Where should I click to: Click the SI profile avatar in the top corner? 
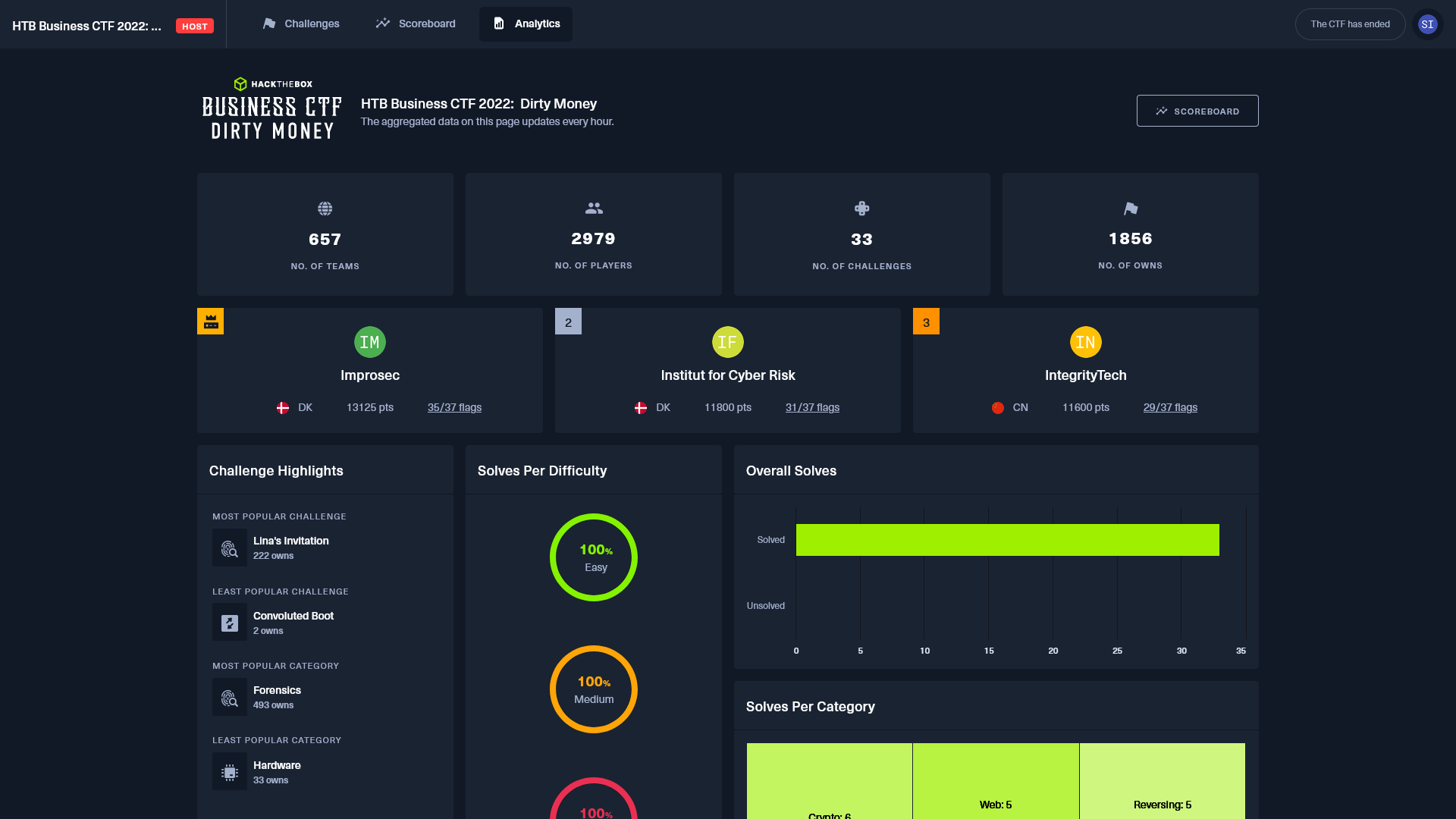1428,24
